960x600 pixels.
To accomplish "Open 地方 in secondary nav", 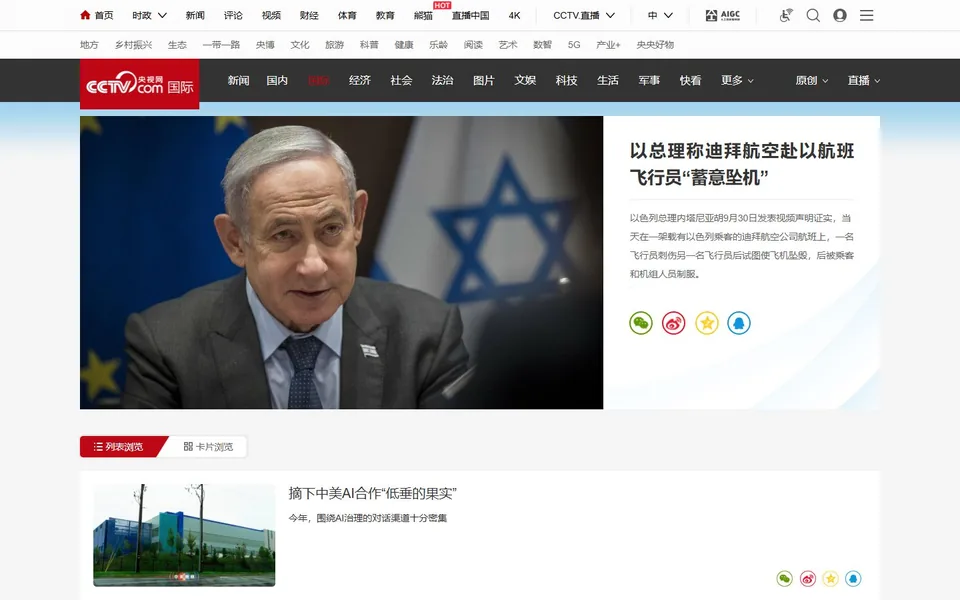I will pos(89,45).
